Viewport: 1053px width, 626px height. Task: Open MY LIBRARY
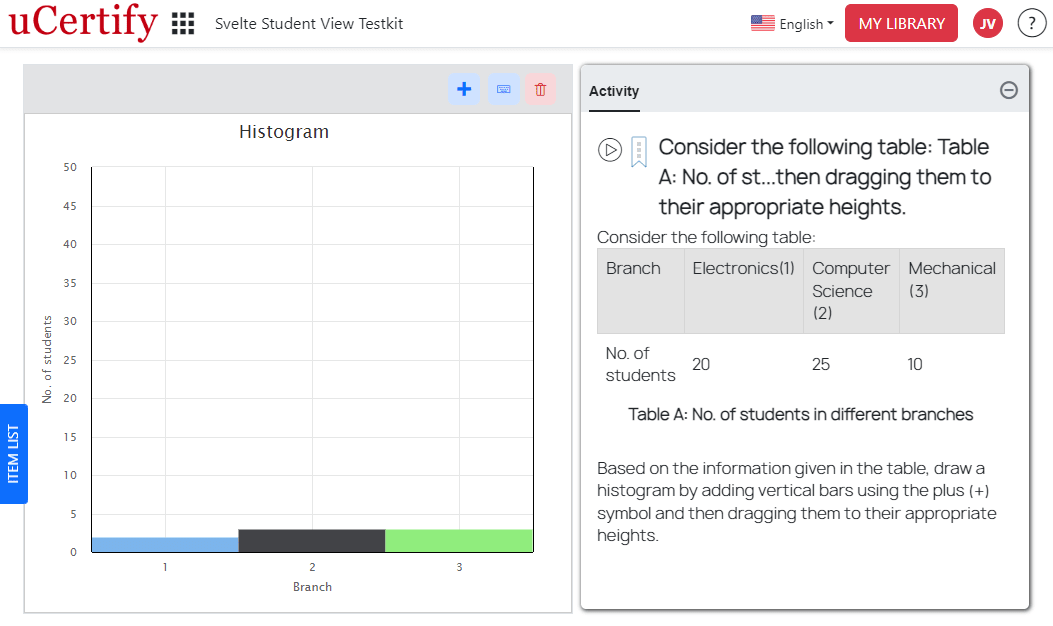click(x=900, y=22)
